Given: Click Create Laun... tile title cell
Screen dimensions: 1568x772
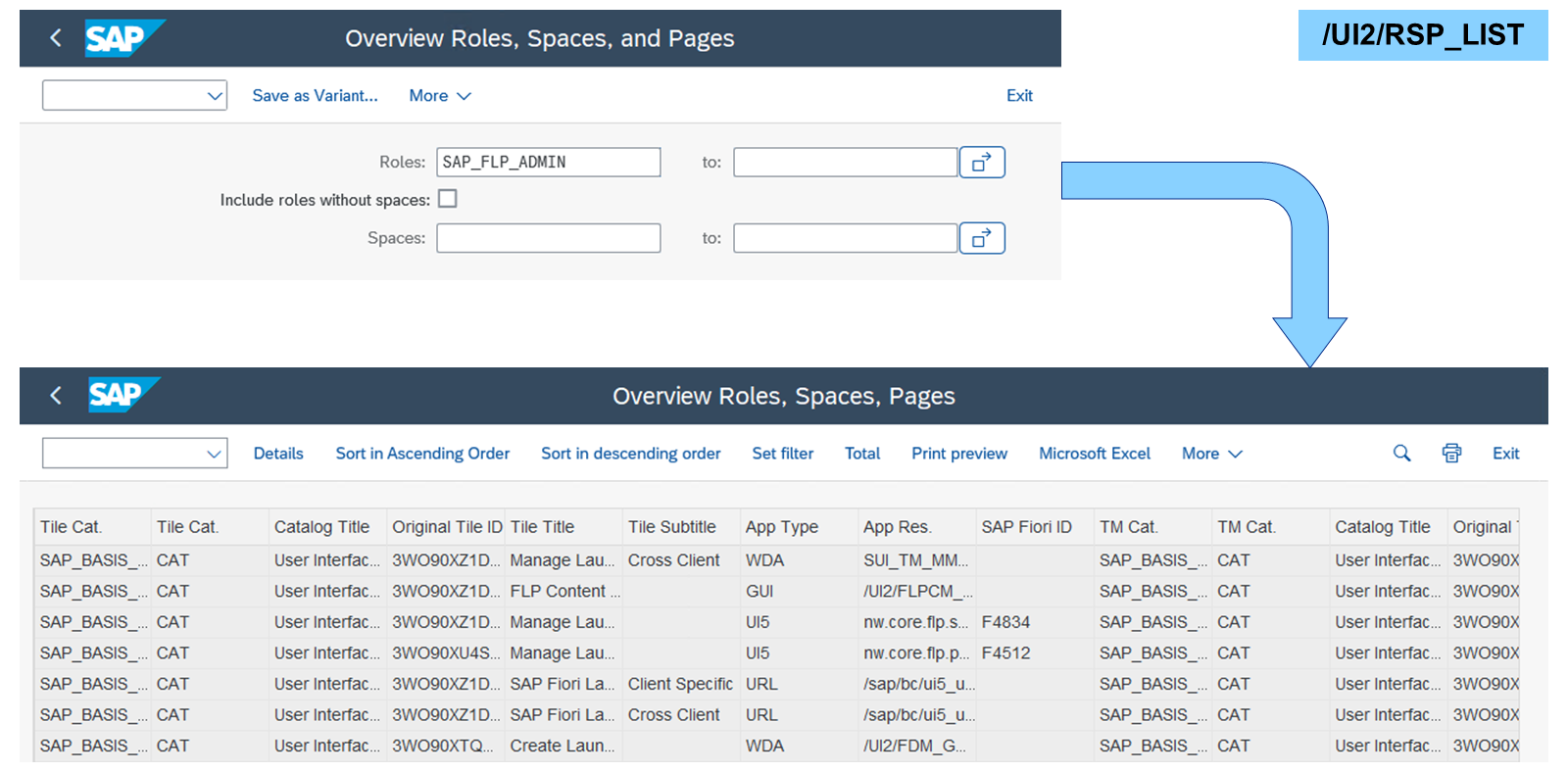Looking at the screenshot, I should (x=563, y=746).
